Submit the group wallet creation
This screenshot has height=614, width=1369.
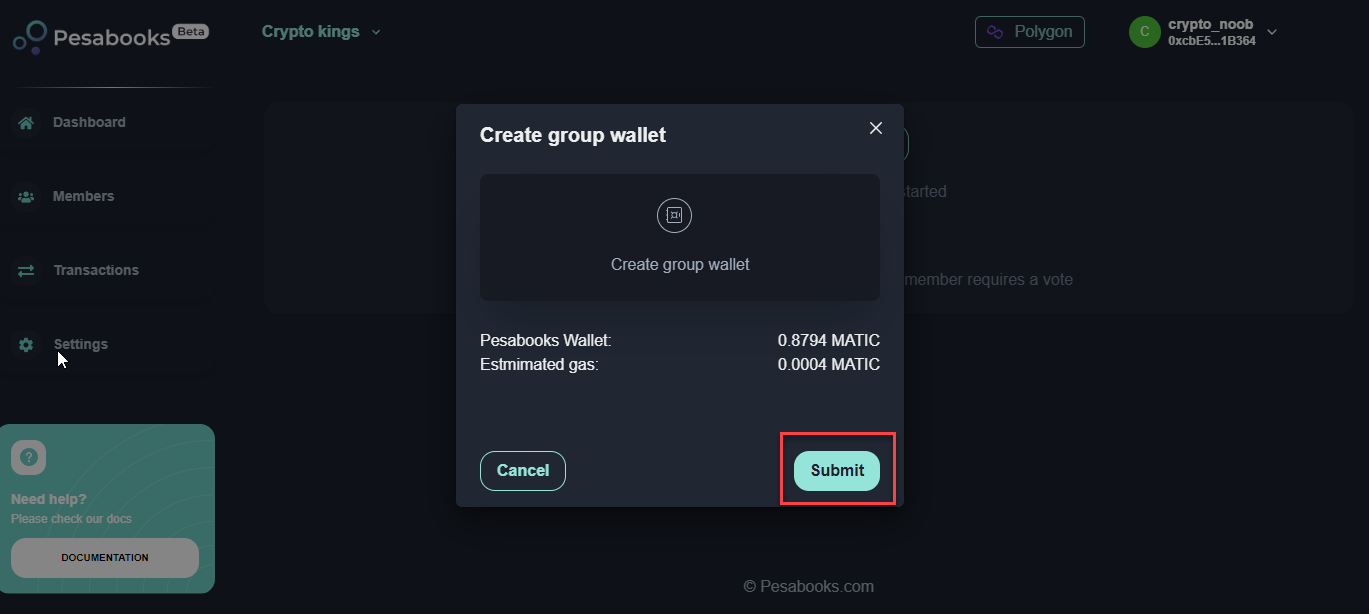coord(837,471)
